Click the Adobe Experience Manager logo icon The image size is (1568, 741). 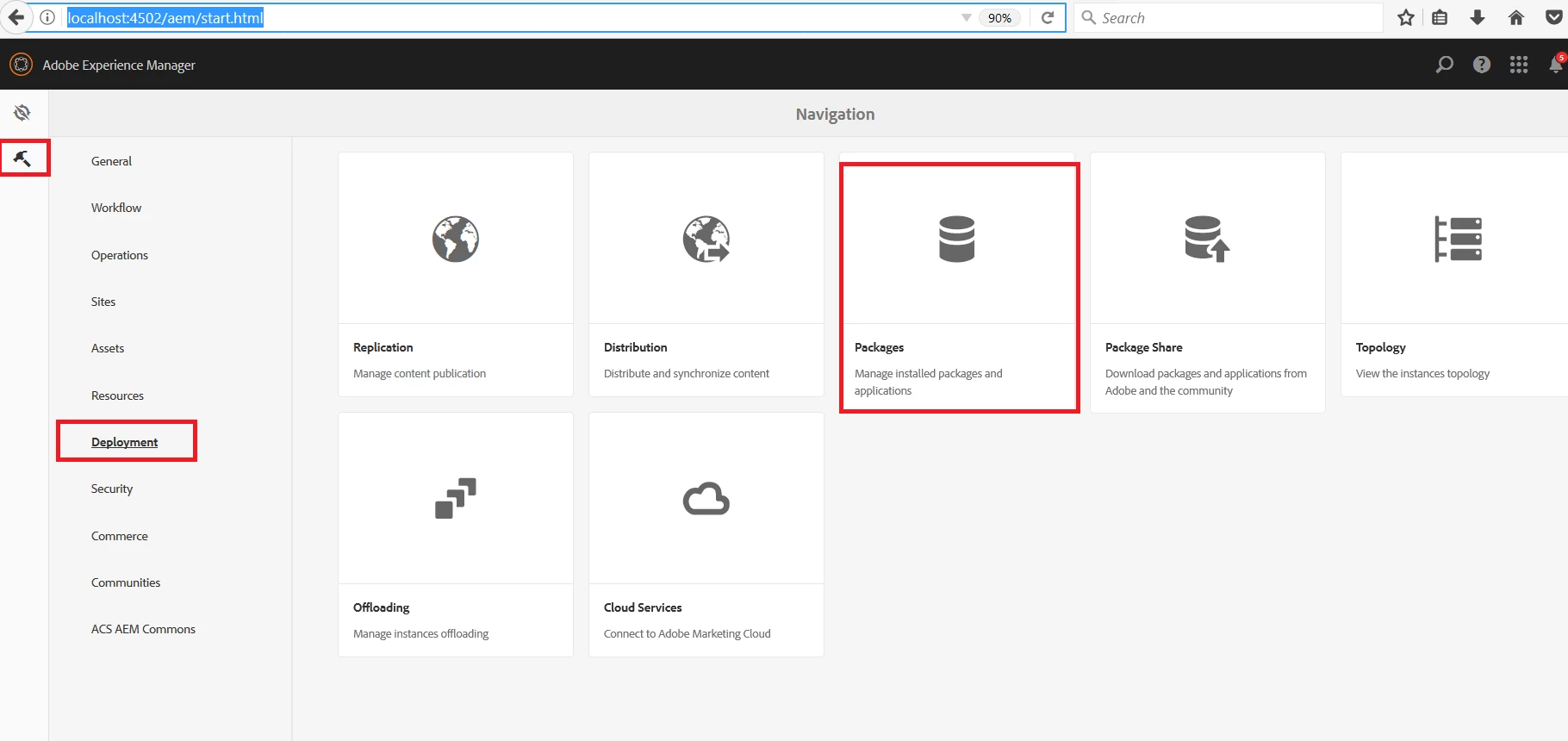(21, 65)
